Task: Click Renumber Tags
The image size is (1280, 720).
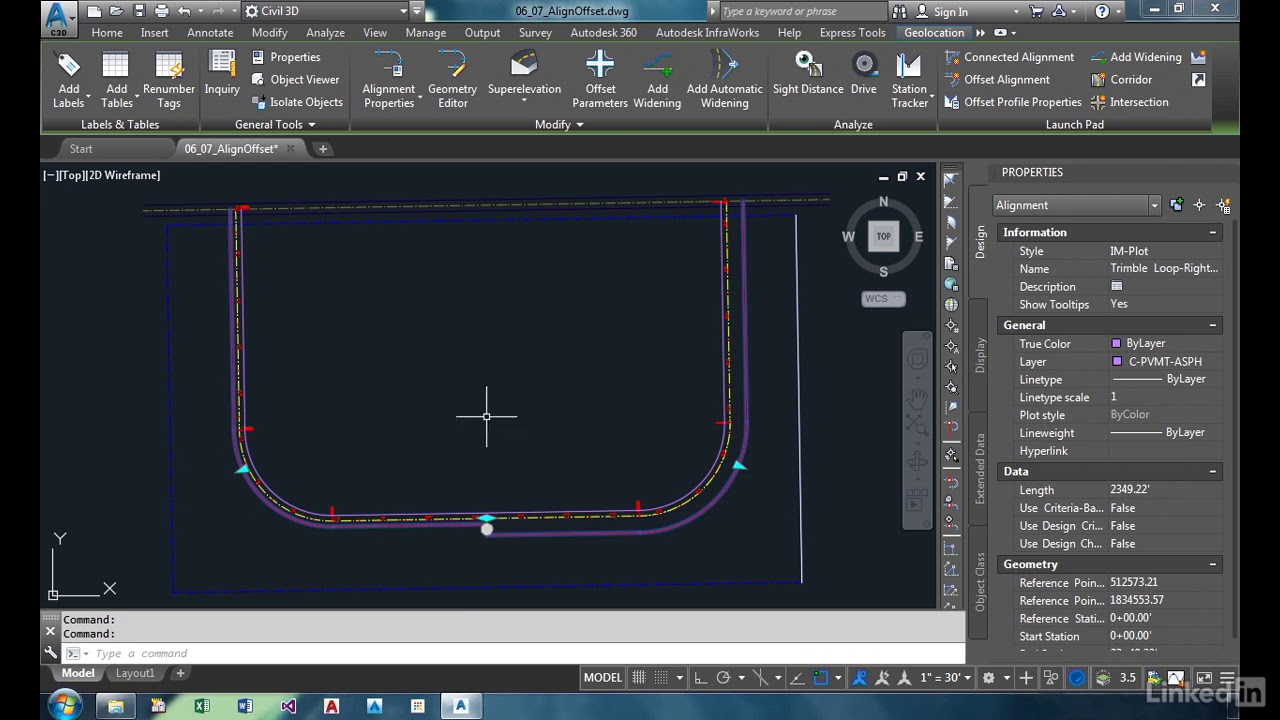Action: coord(169,80)
